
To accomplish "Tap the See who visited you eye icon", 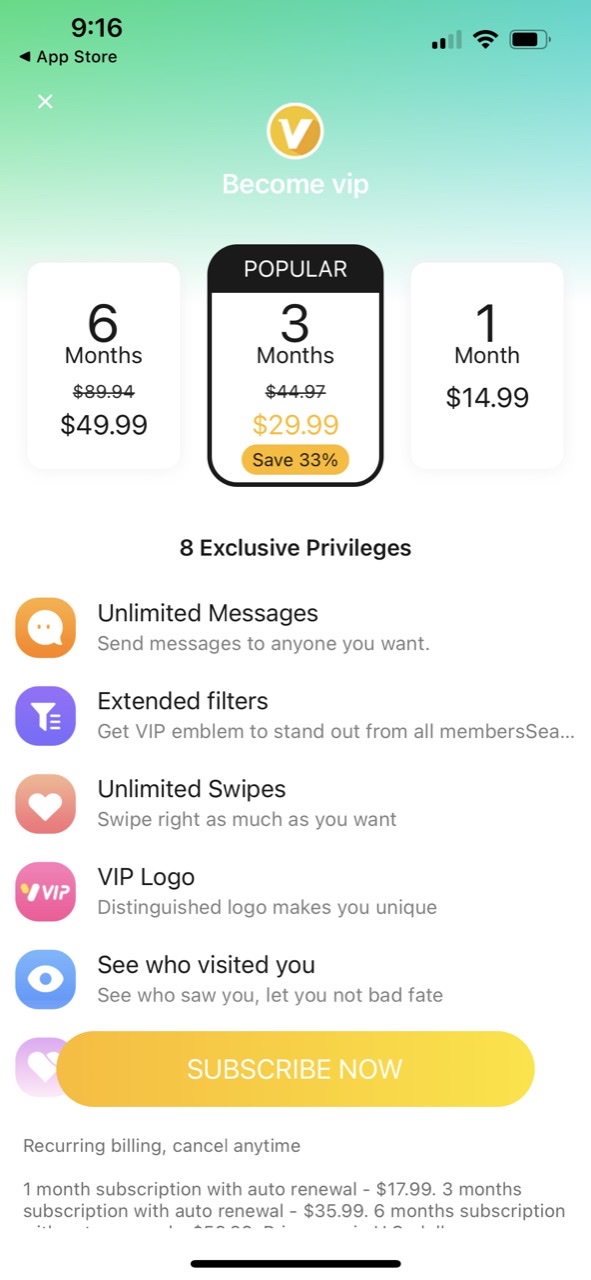I will coord(45,980).
